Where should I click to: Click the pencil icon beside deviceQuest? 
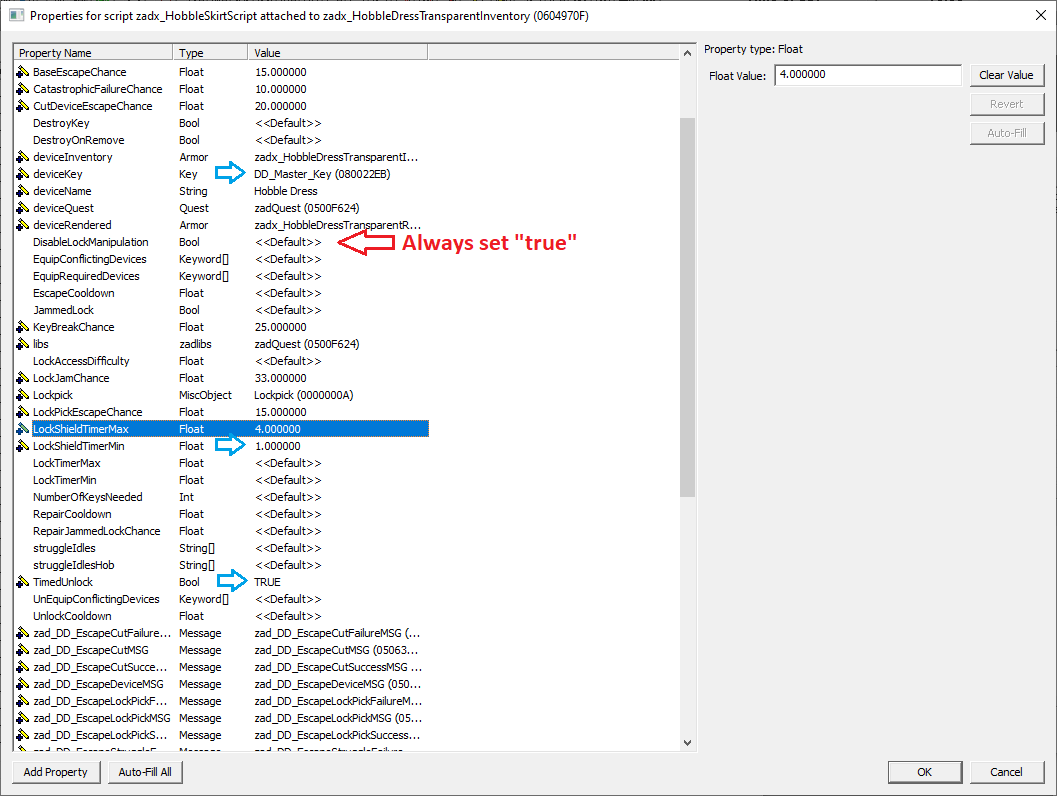(22, 208)
